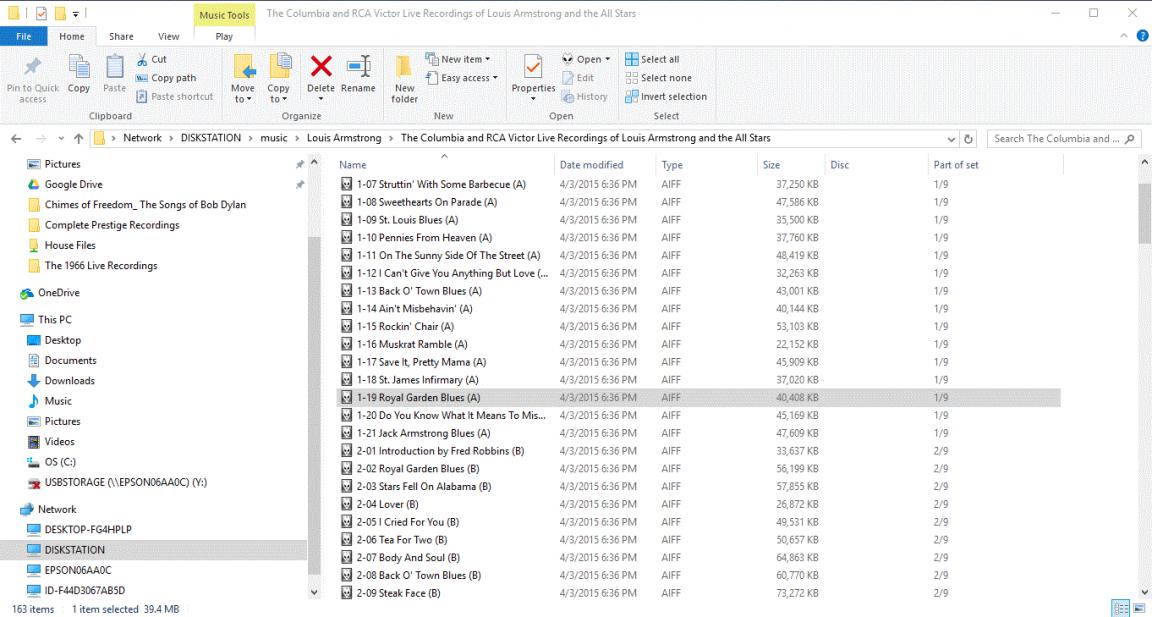Click the Help question mark icon
Image resolution: width=1152 pixels, height=617 pixels.
click(1143, 36)
